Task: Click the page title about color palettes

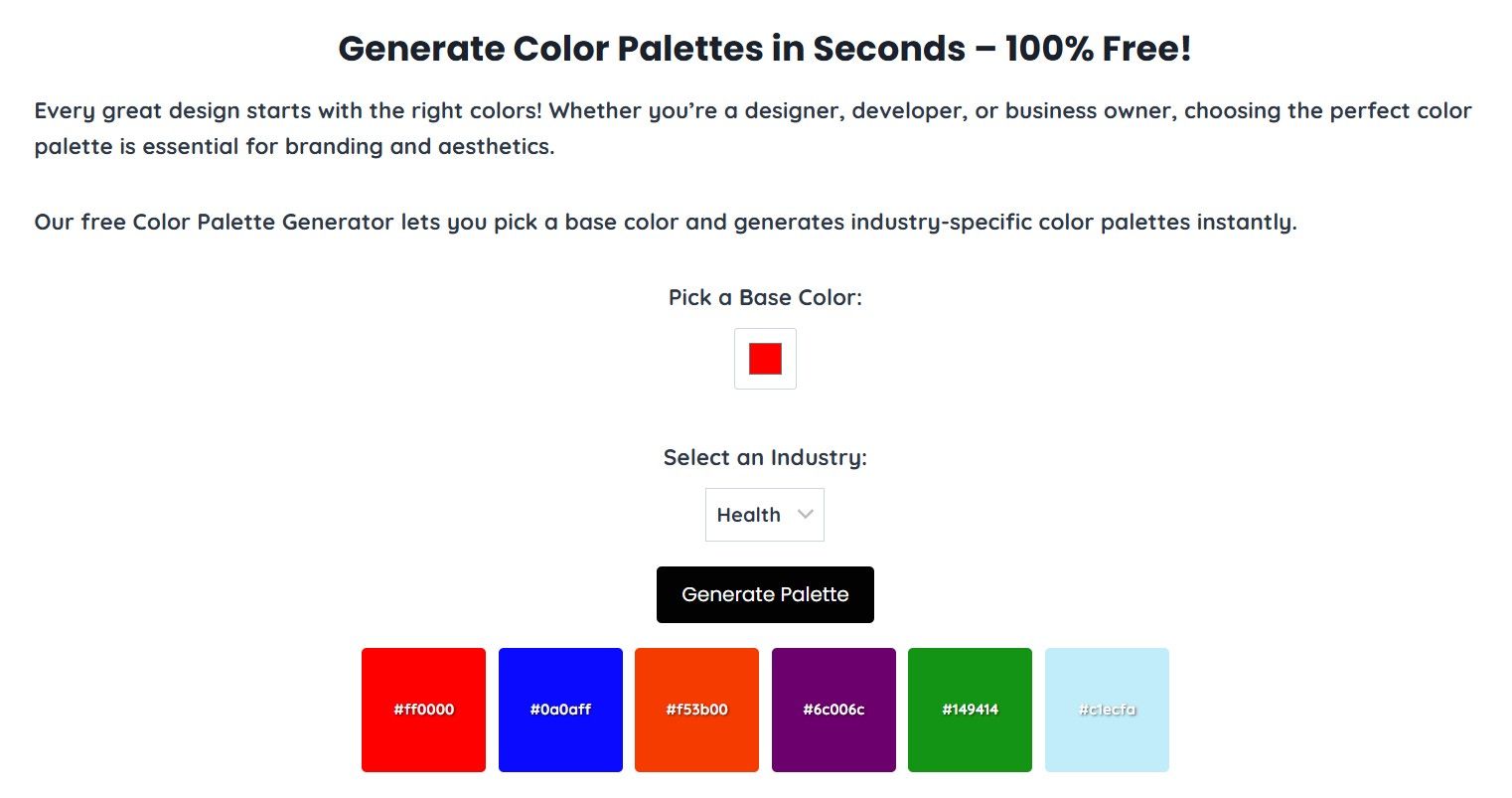Action: coord(765,48)
